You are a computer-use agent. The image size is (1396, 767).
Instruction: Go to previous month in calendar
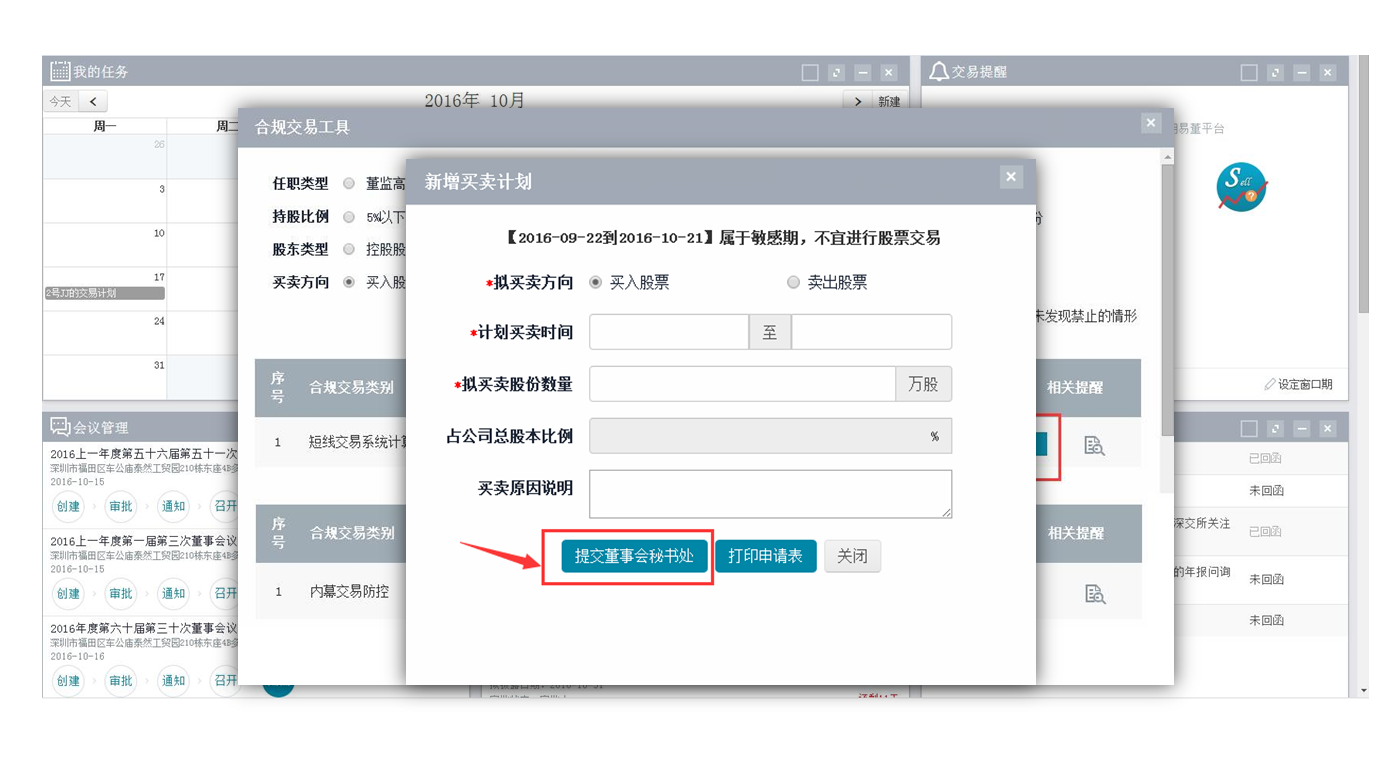93,101
